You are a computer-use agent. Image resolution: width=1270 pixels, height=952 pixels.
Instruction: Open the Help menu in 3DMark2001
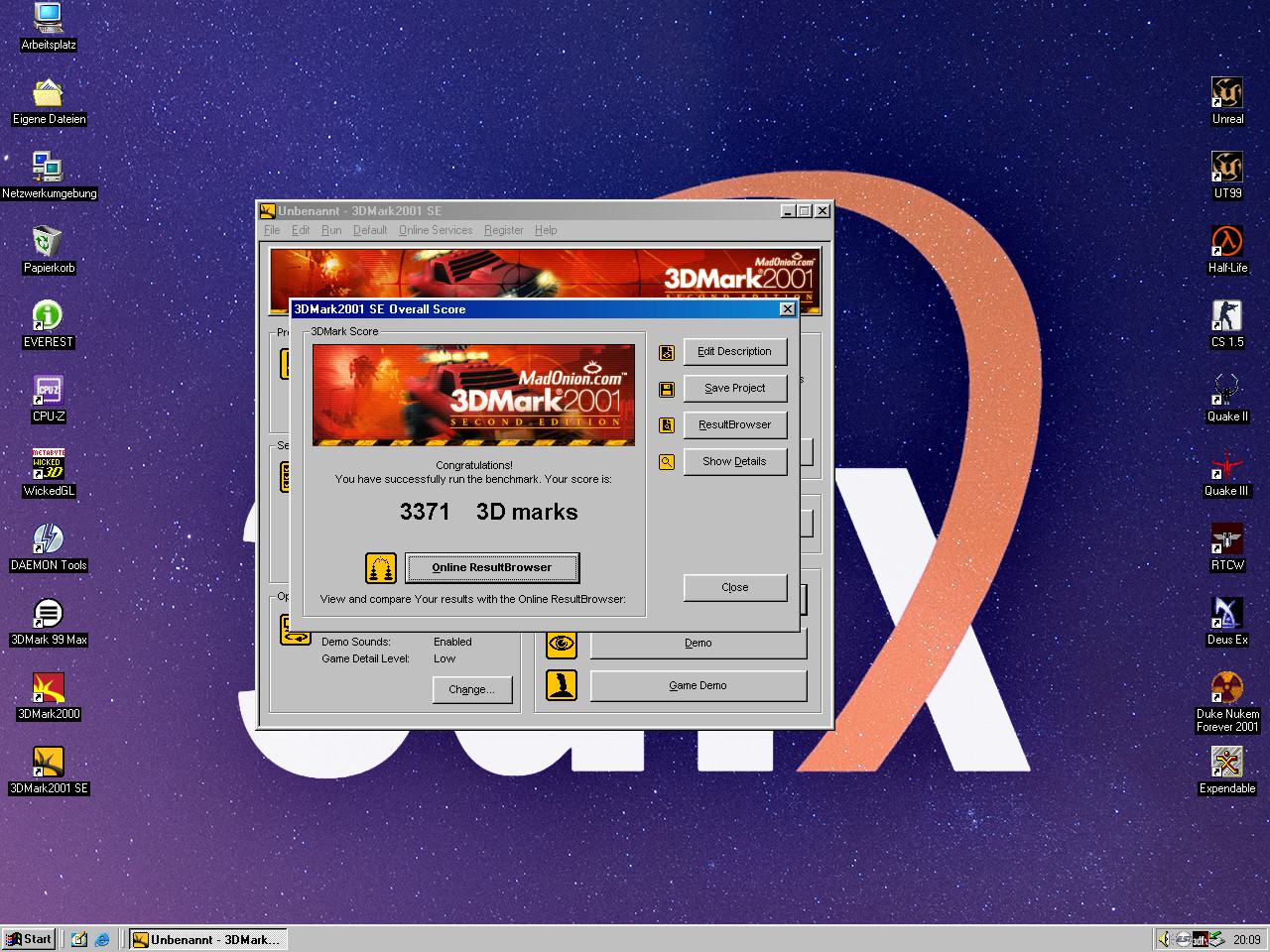point(546,230)
